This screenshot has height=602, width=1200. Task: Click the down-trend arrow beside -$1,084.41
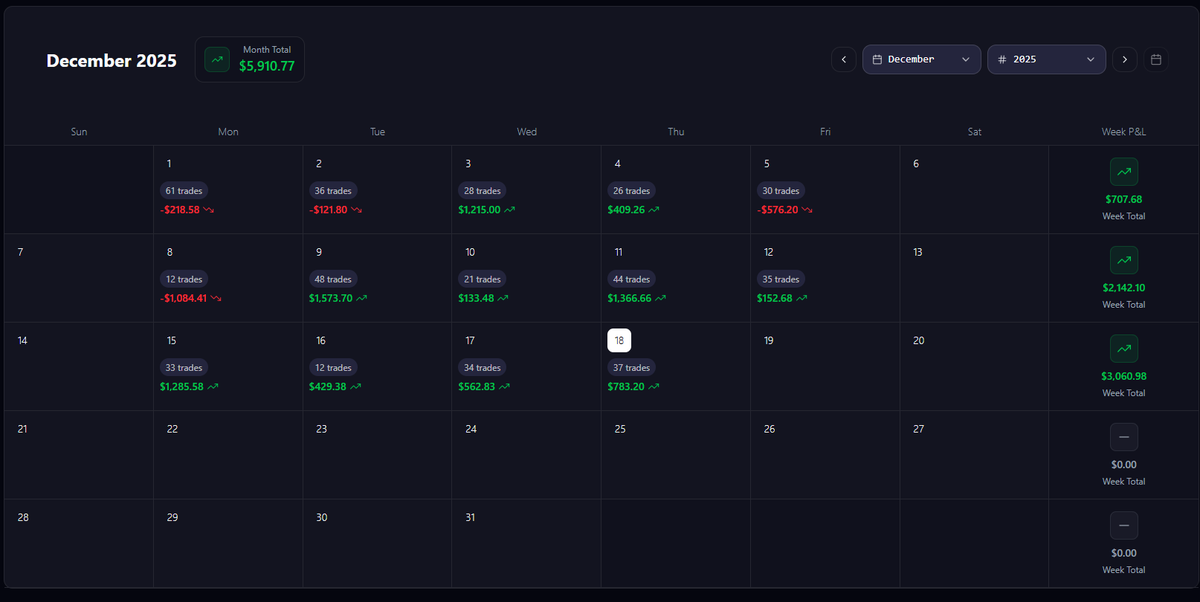pyautogui.click(x=216, y=298)
